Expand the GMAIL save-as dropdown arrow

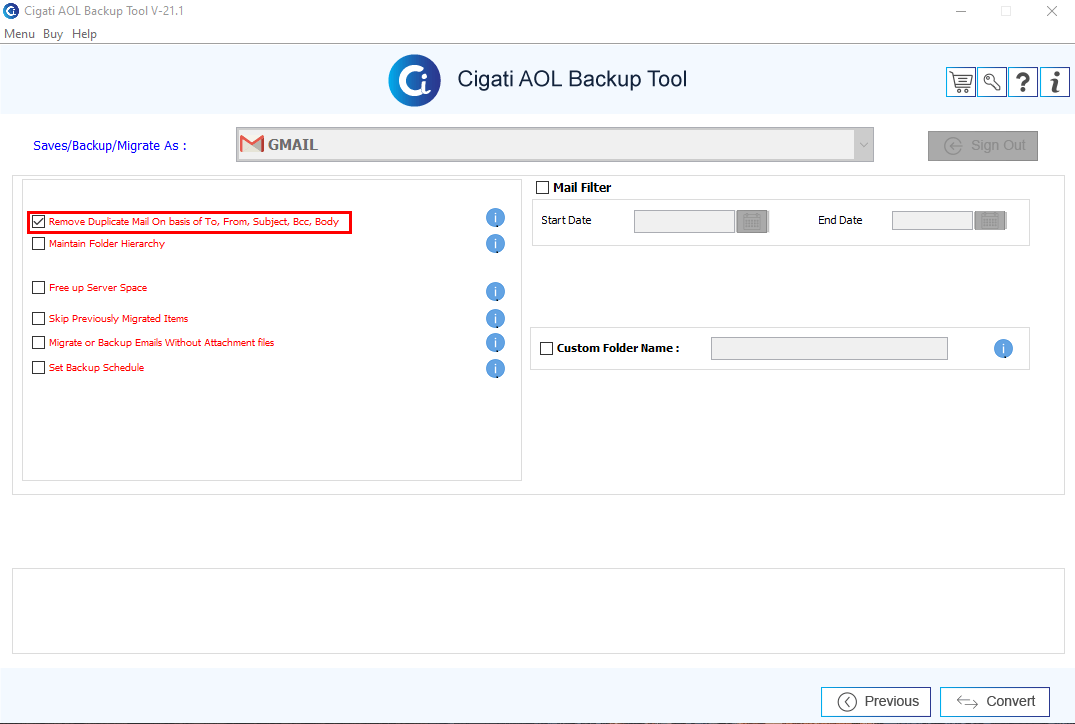click(x=863, y=145)
